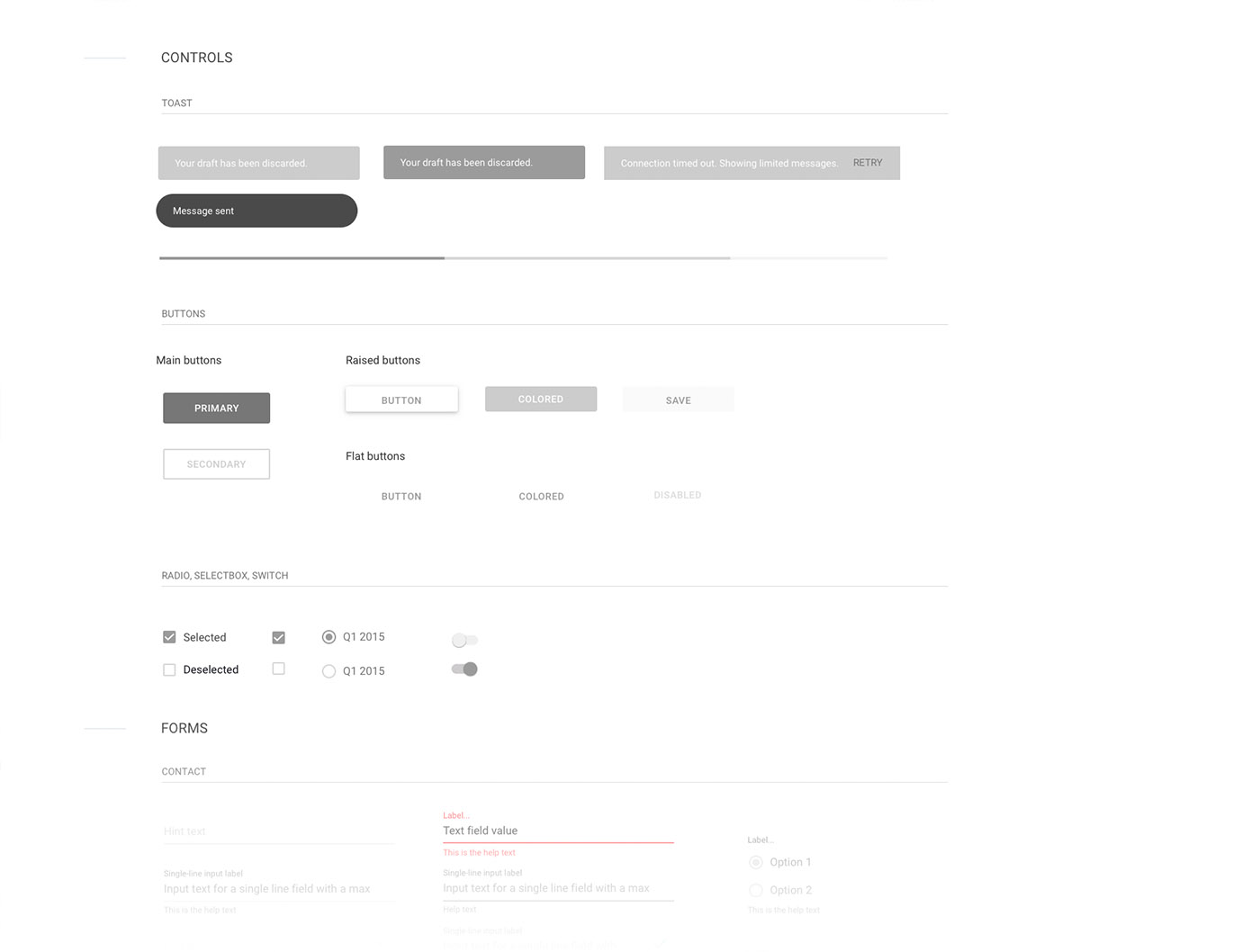
Task: Check the Deselected checkbox
Action: (x=169, y=669)
